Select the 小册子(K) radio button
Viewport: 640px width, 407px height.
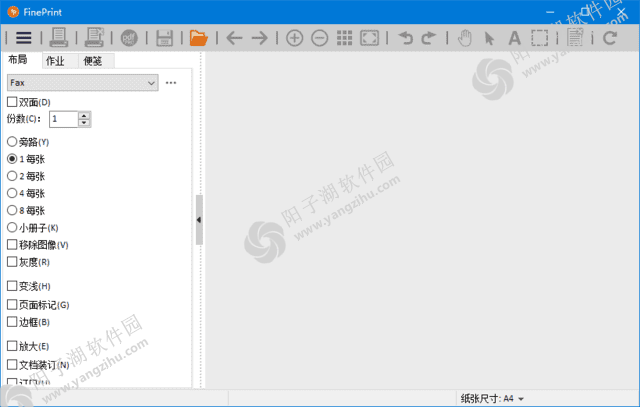click(12, 227)
